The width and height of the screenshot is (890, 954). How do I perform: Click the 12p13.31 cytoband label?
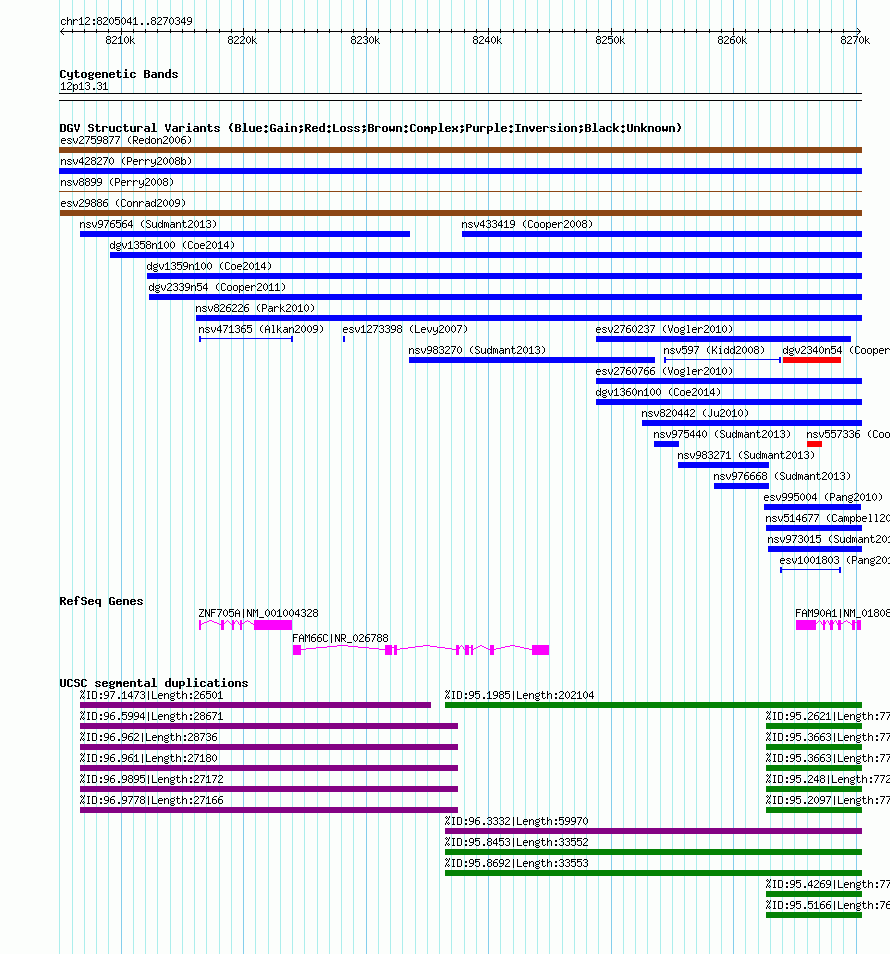coord(84,86)
